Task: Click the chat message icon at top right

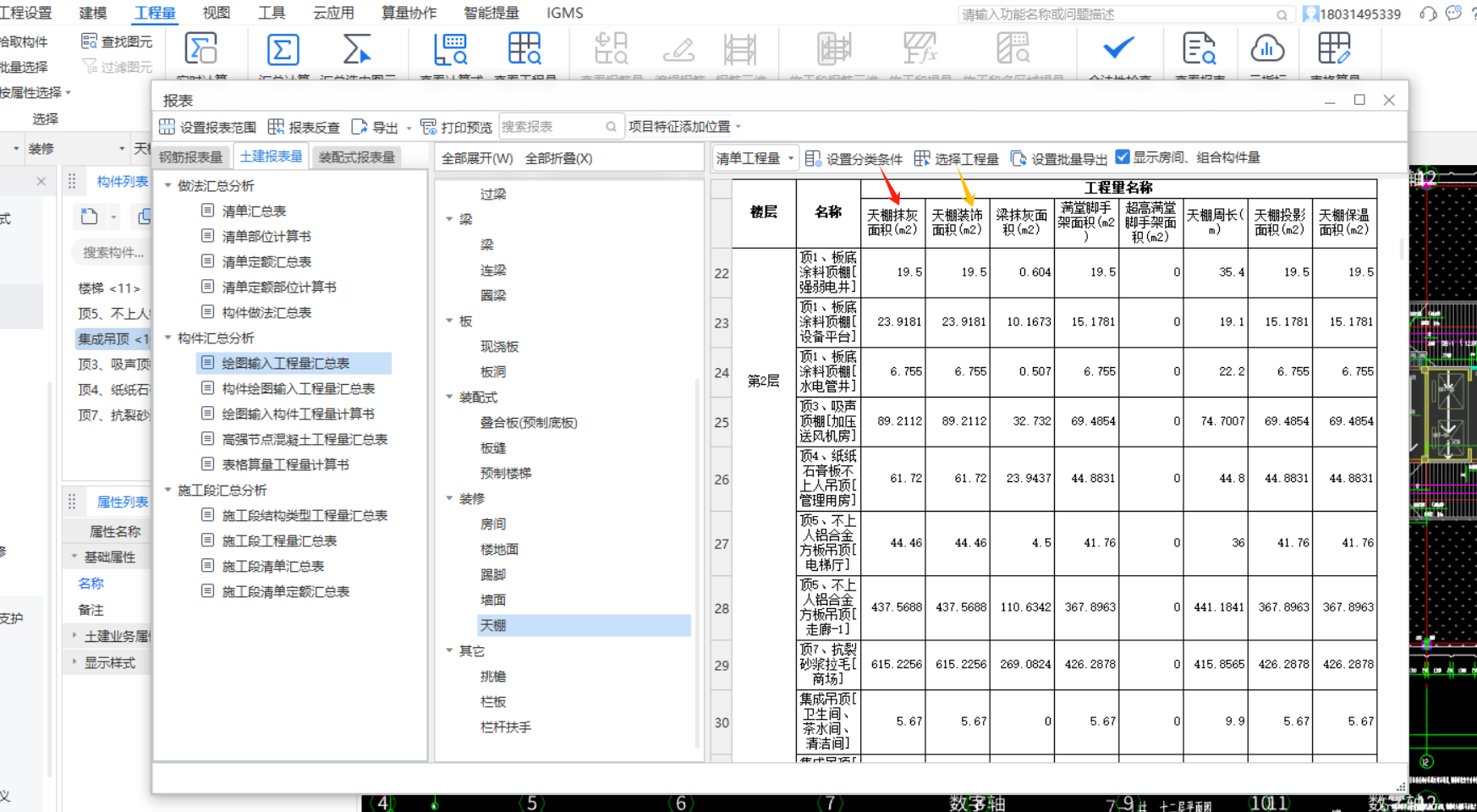Action: point(1453,14)
